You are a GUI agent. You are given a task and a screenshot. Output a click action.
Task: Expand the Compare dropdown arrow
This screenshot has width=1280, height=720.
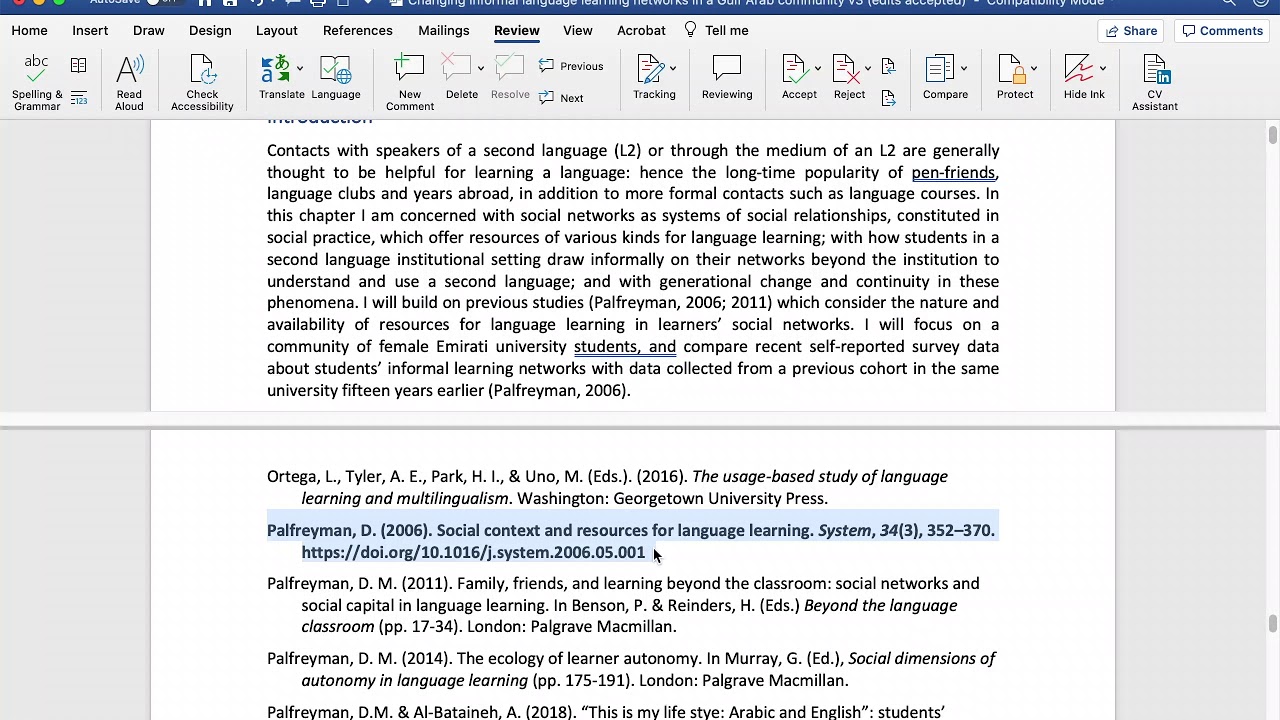[963, 69]
